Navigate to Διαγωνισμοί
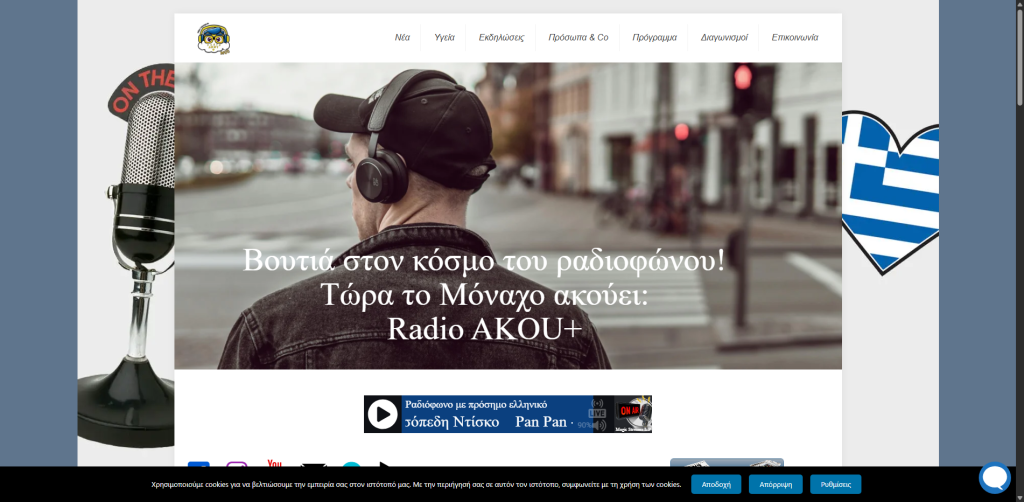1024x502 pixels. click(x=724, y=38)
